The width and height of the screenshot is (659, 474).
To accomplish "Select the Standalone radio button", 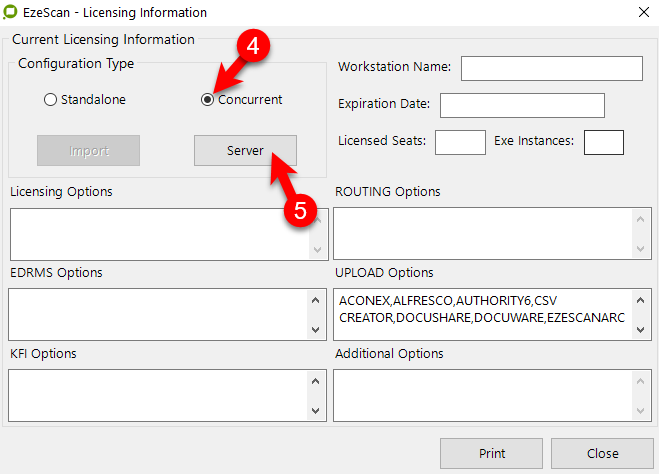I will pos(51,100).
